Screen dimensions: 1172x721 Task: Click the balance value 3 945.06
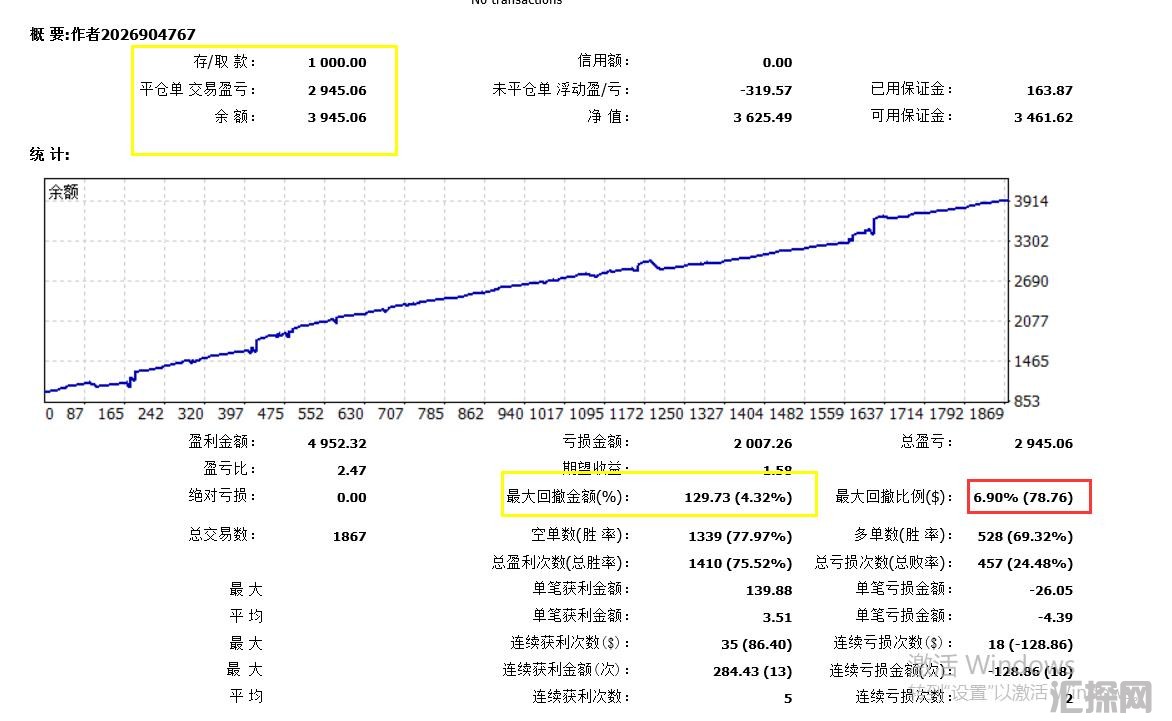[337, 117]
